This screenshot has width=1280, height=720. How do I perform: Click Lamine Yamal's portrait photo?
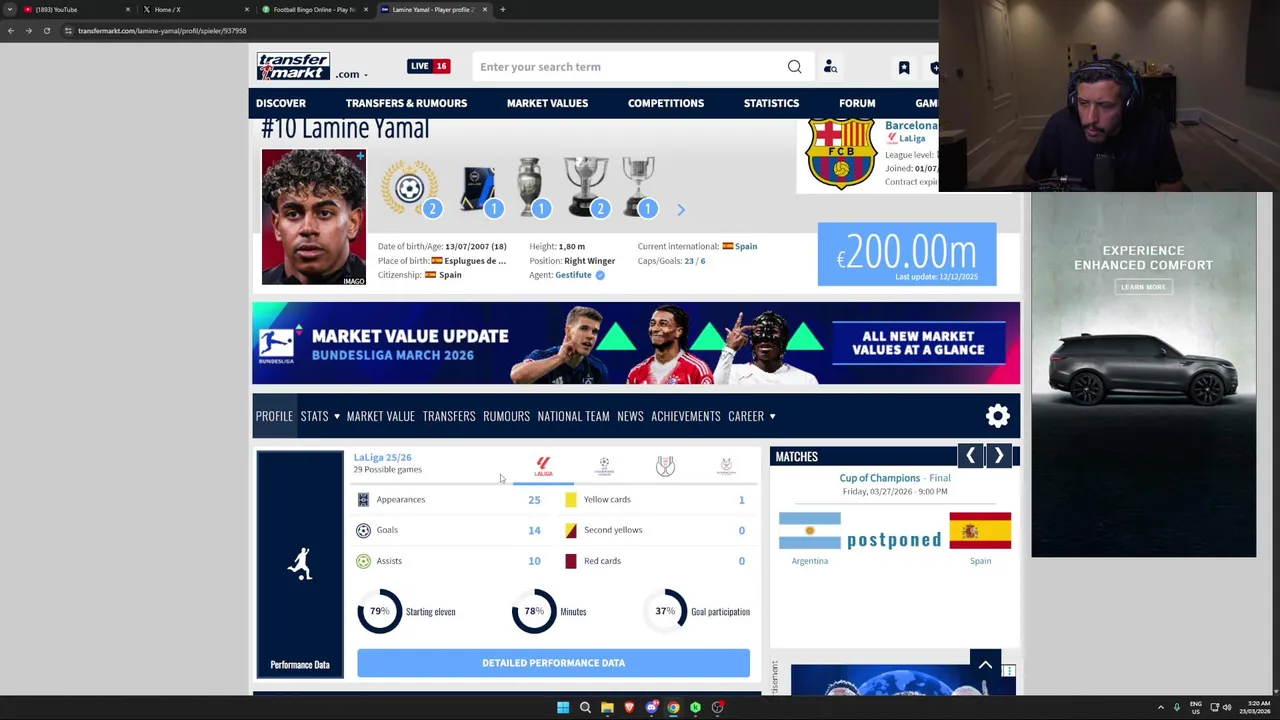click(x=314, y=217)
